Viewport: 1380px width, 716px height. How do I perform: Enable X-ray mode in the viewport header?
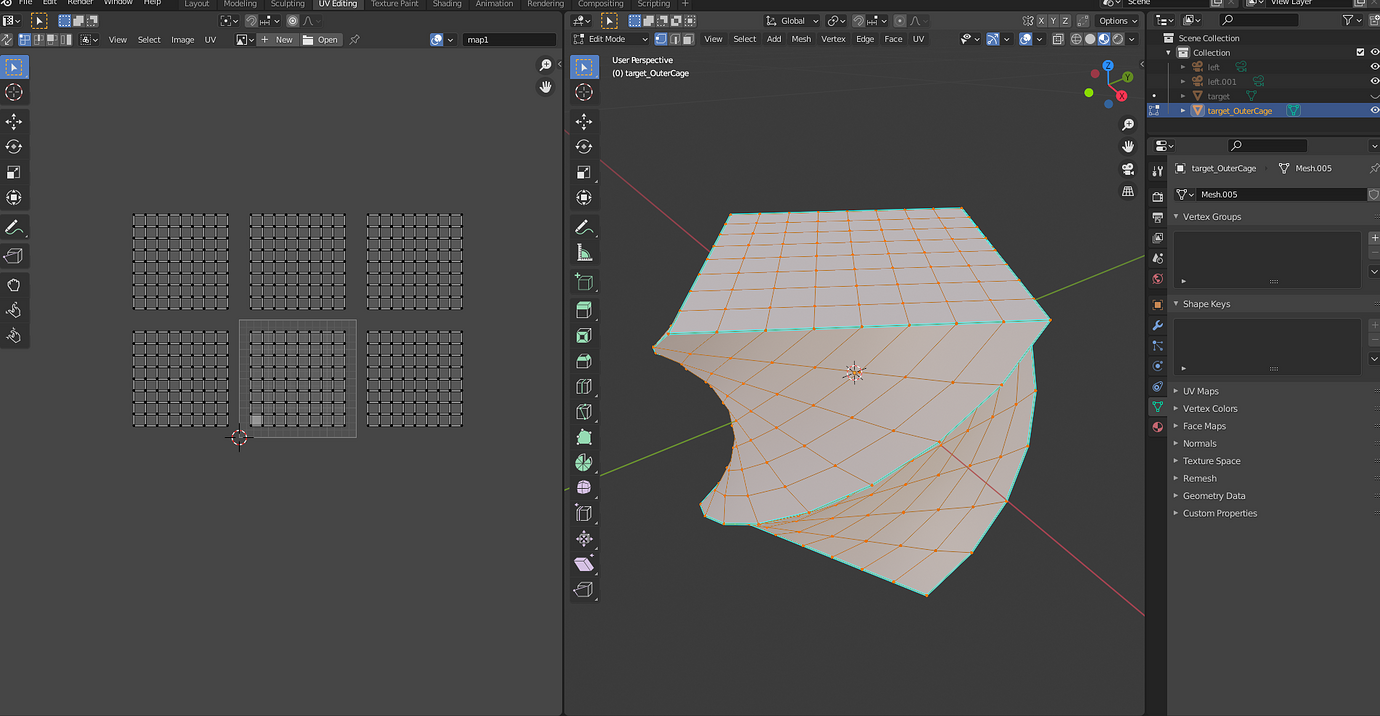1058,39
